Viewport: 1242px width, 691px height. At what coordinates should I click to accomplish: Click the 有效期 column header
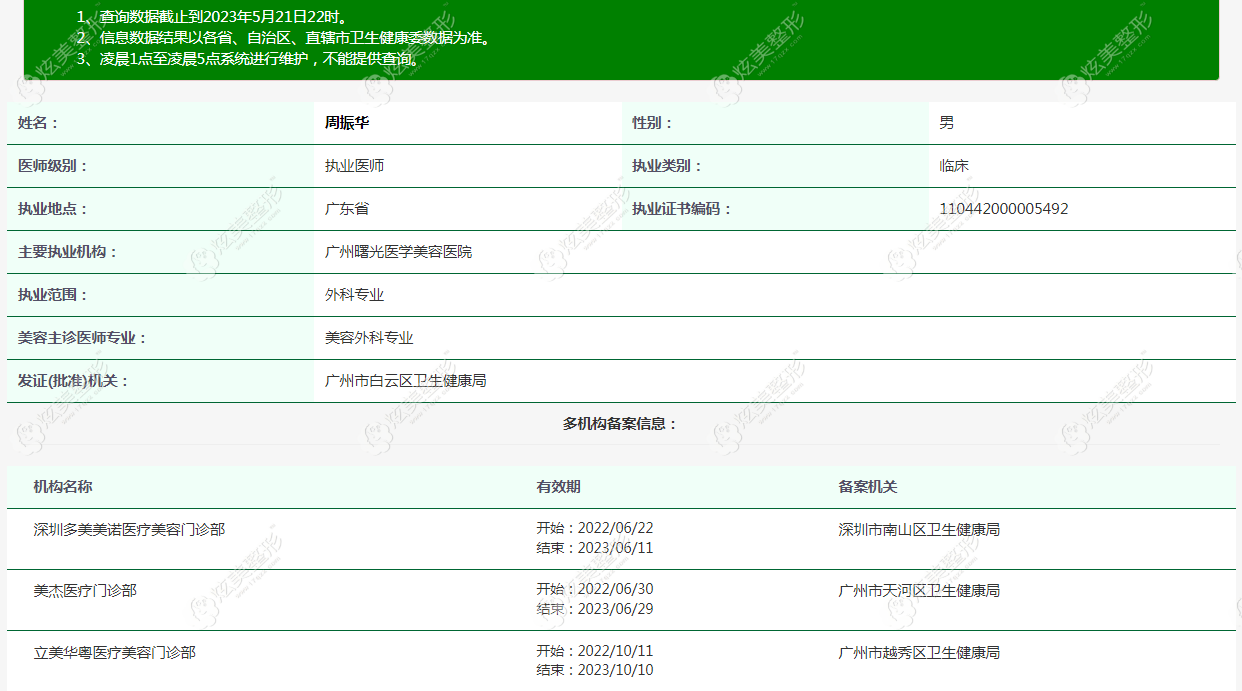coord(558,487)
